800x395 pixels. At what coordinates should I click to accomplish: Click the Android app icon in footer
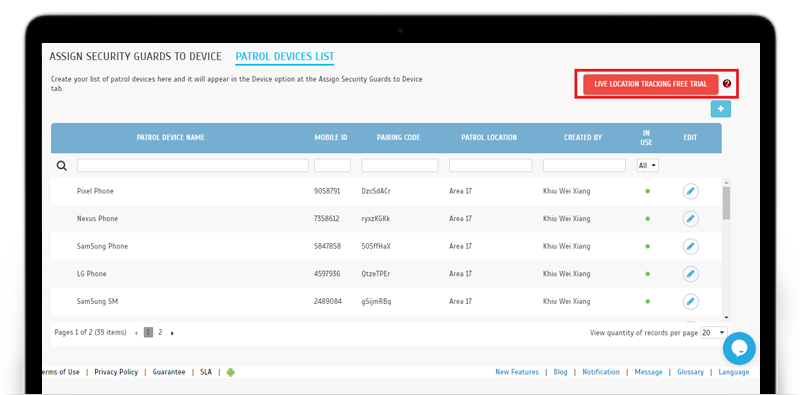click(x=231, y=372)
